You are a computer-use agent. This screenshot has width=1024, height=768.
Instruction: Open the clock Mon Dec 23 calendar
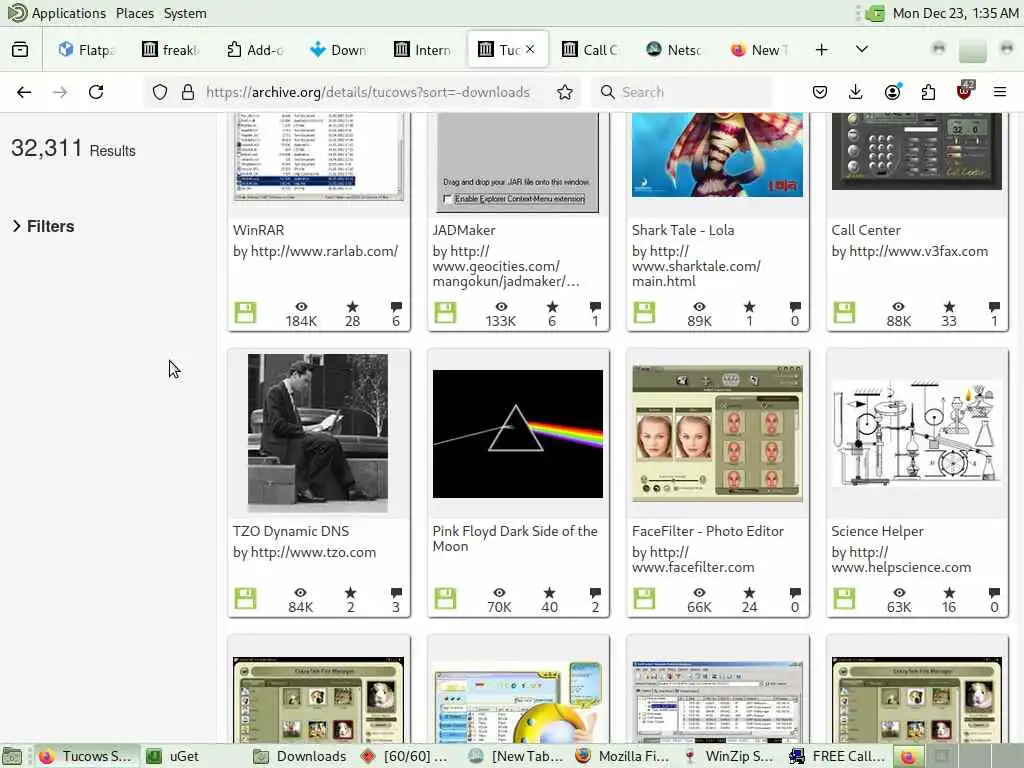pos(955,13)
